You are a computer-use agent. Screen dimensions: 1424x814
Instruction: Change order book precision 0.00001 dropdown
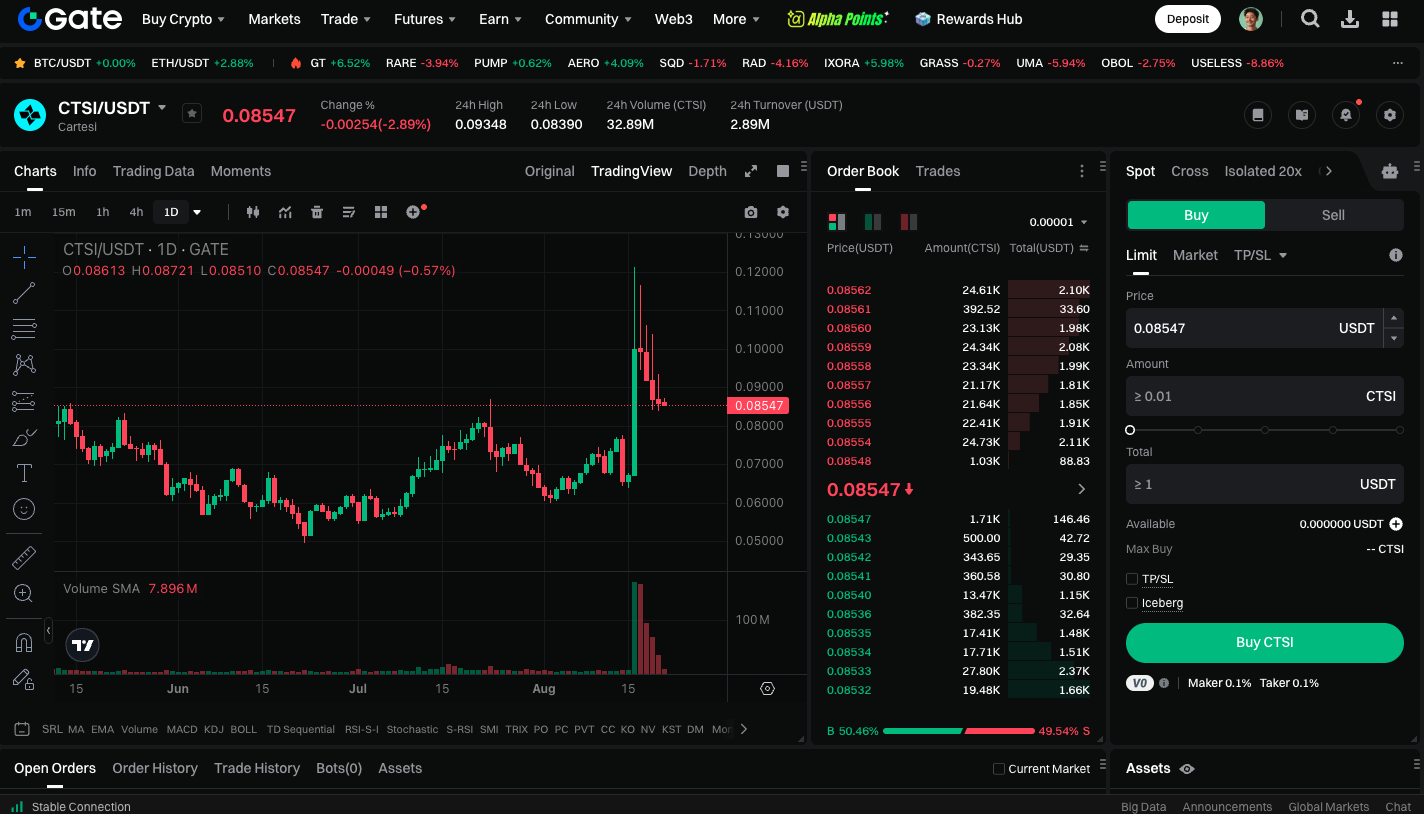[x=1059, y=222]
